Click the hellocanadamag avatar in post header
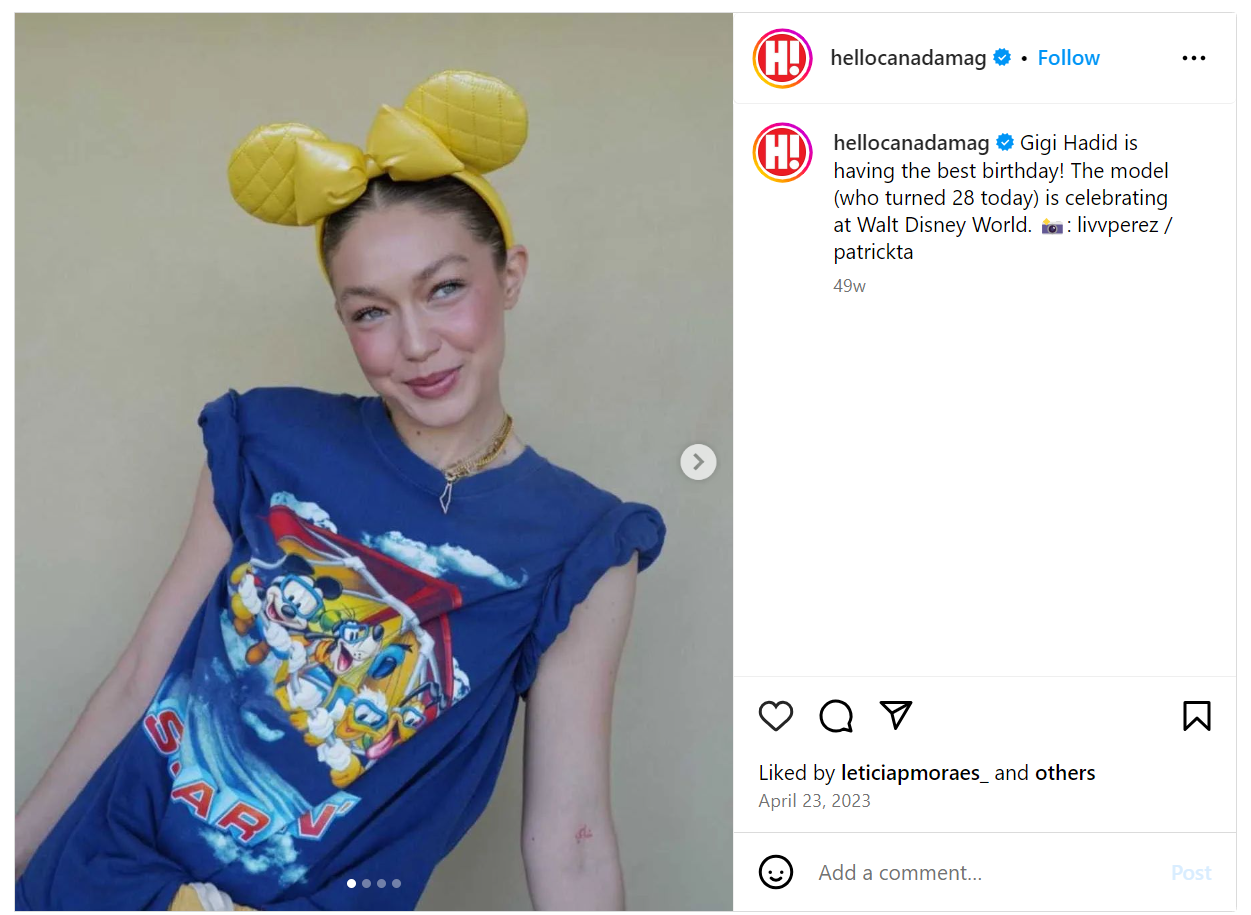Screen dimensions: 1251x915 (782, 58)
